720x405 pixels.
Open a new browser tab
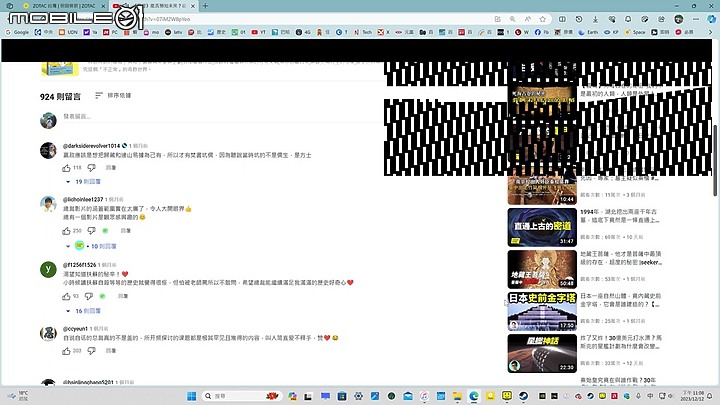tap(205, 6)
